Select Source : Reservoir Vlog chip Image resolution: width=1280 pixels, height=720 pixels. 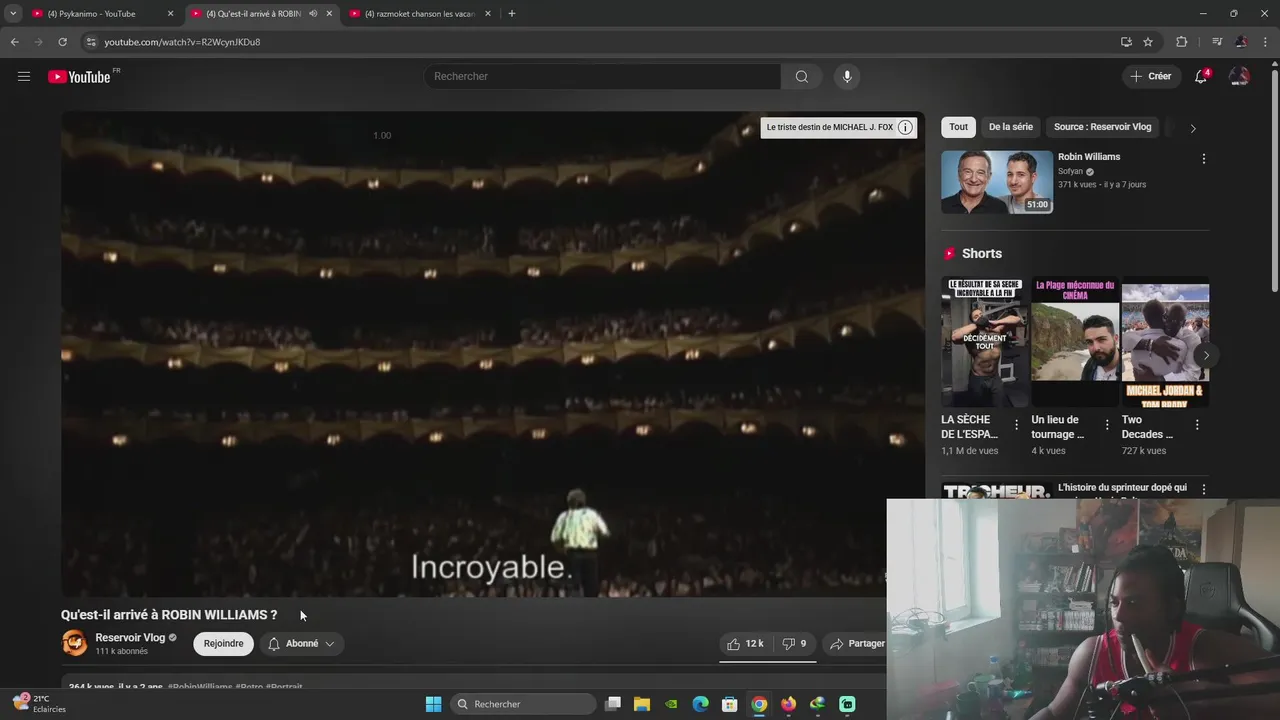[x=1102, y=127]
